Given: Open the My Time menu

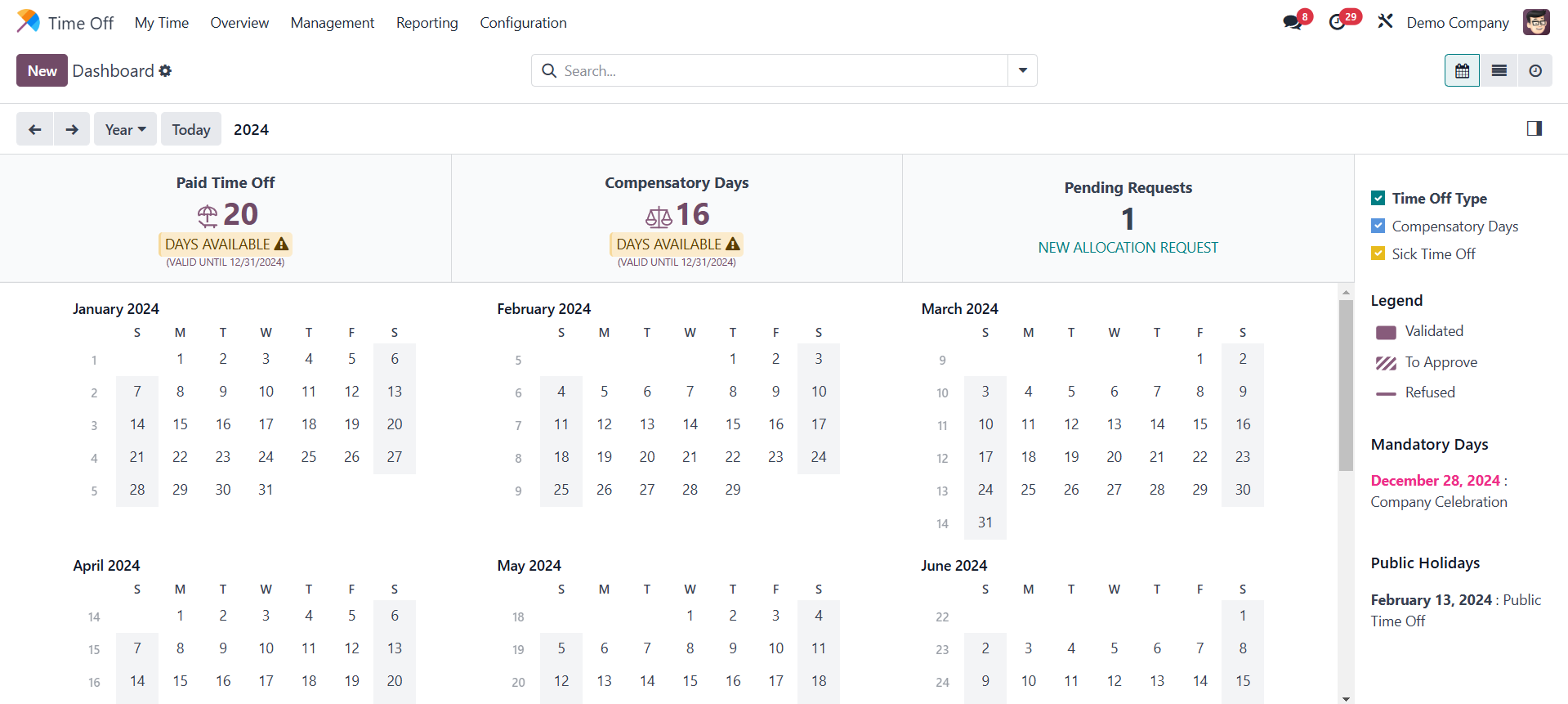Looking at the screenshot, I should (162, 23).
